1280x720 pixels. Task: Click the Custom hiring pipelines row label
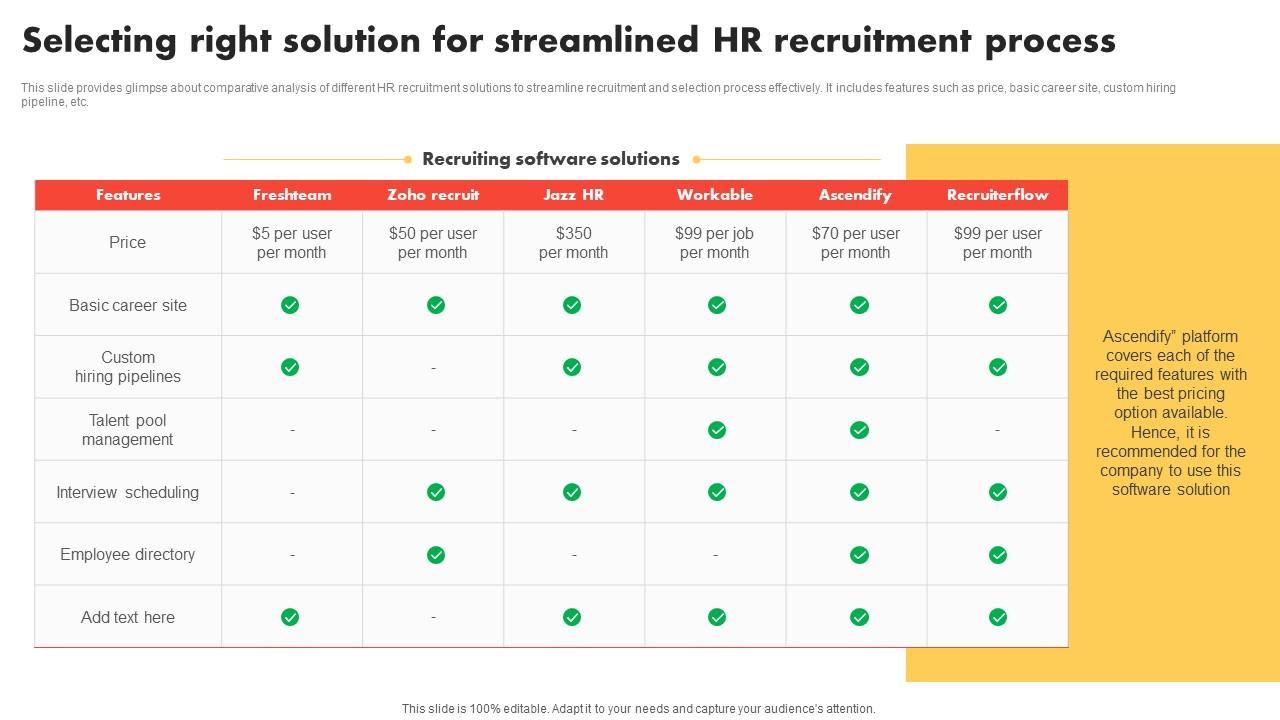click(x=128, y=367)
